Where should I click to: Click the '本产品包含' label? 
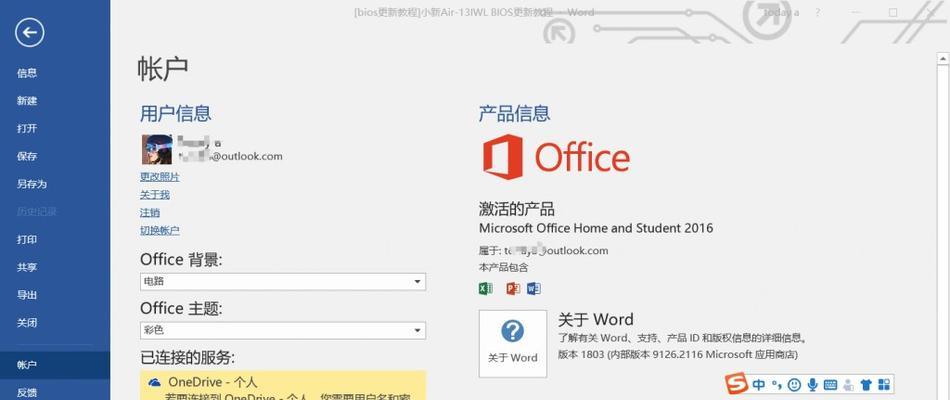pyautogui.click(x=503, y=267)
